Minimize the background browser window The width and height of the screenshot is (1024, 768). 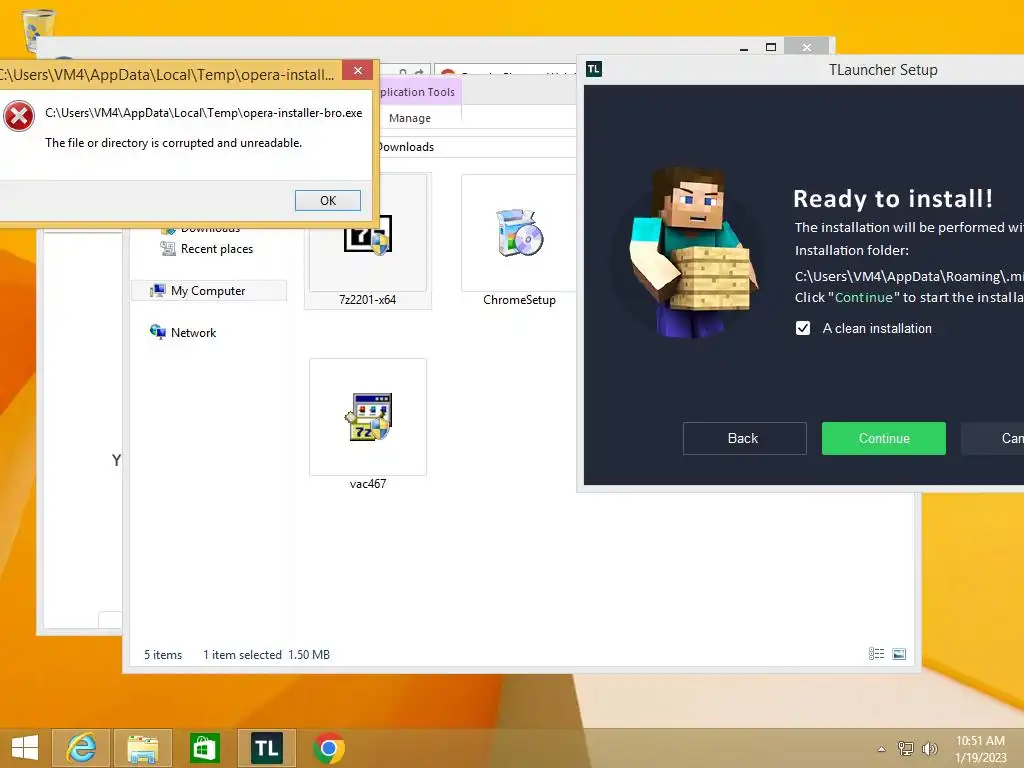(744, 48)
